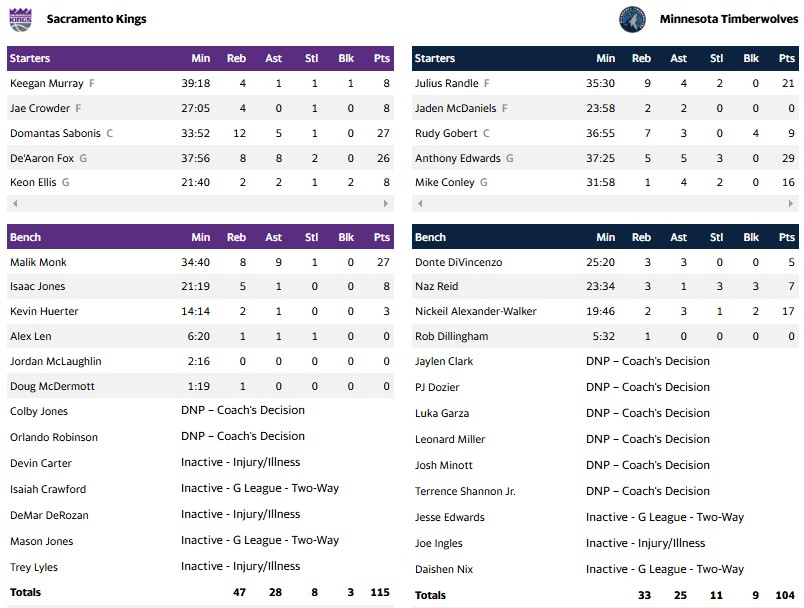Click Malik Monk in the Kings bench
Viewport: 804px width, 608px height.
pyautogui.click(x=38, y=262)
